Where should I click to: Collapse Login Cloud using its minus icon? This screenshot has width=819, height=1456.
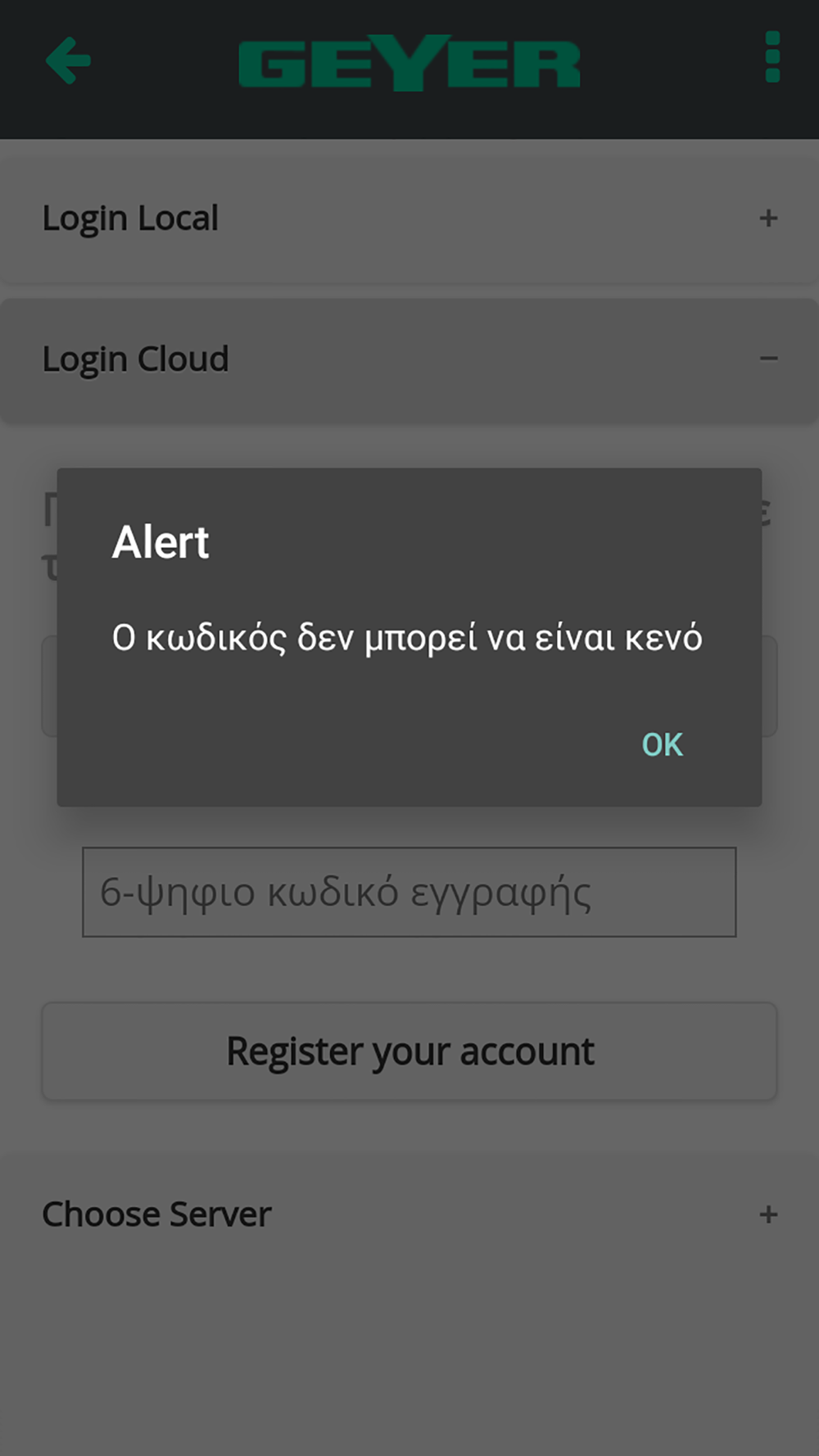768,359
